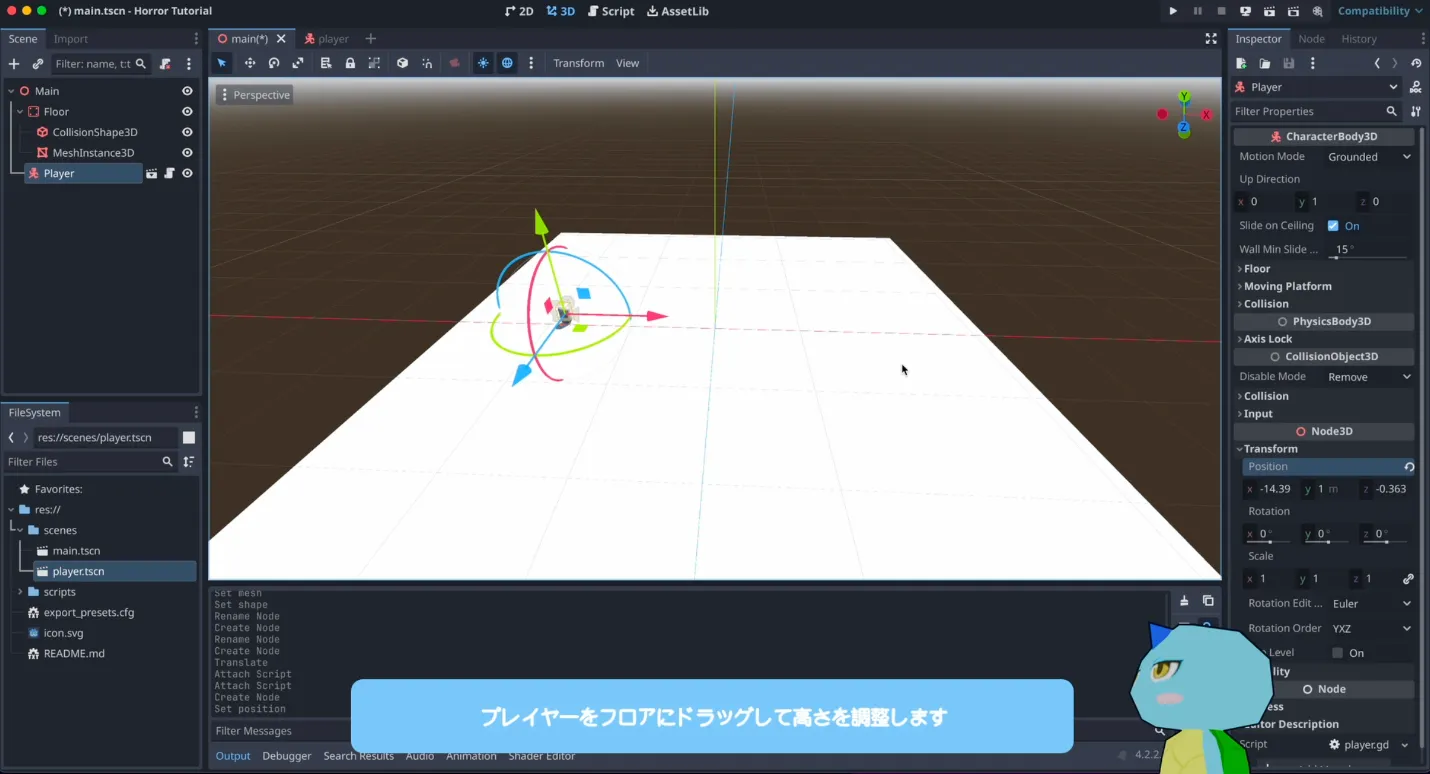
Task: Click the Transform menu in viewport toolbar
Action: pyautogui.click(x=578, y=63)
